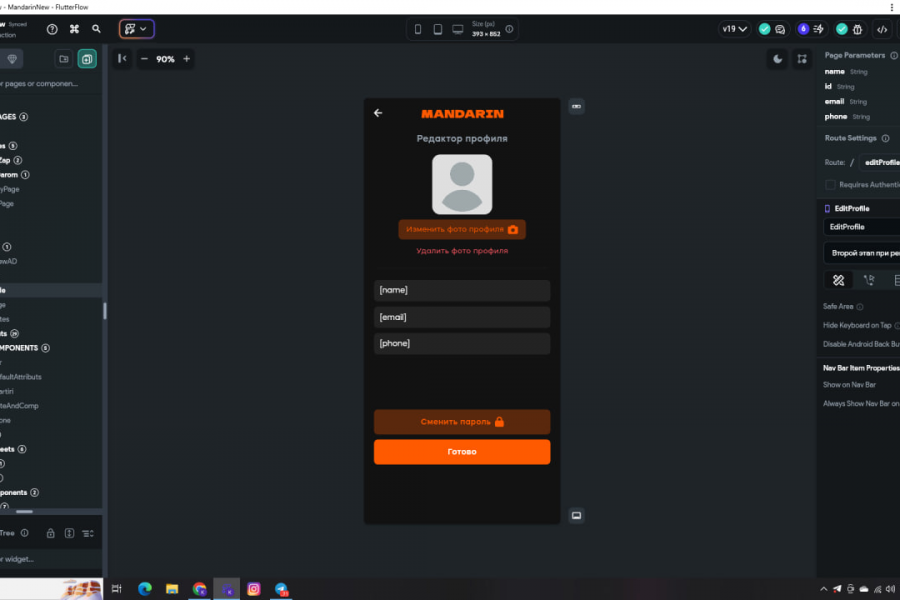Open Instagram from taskbar

point(254,589)
